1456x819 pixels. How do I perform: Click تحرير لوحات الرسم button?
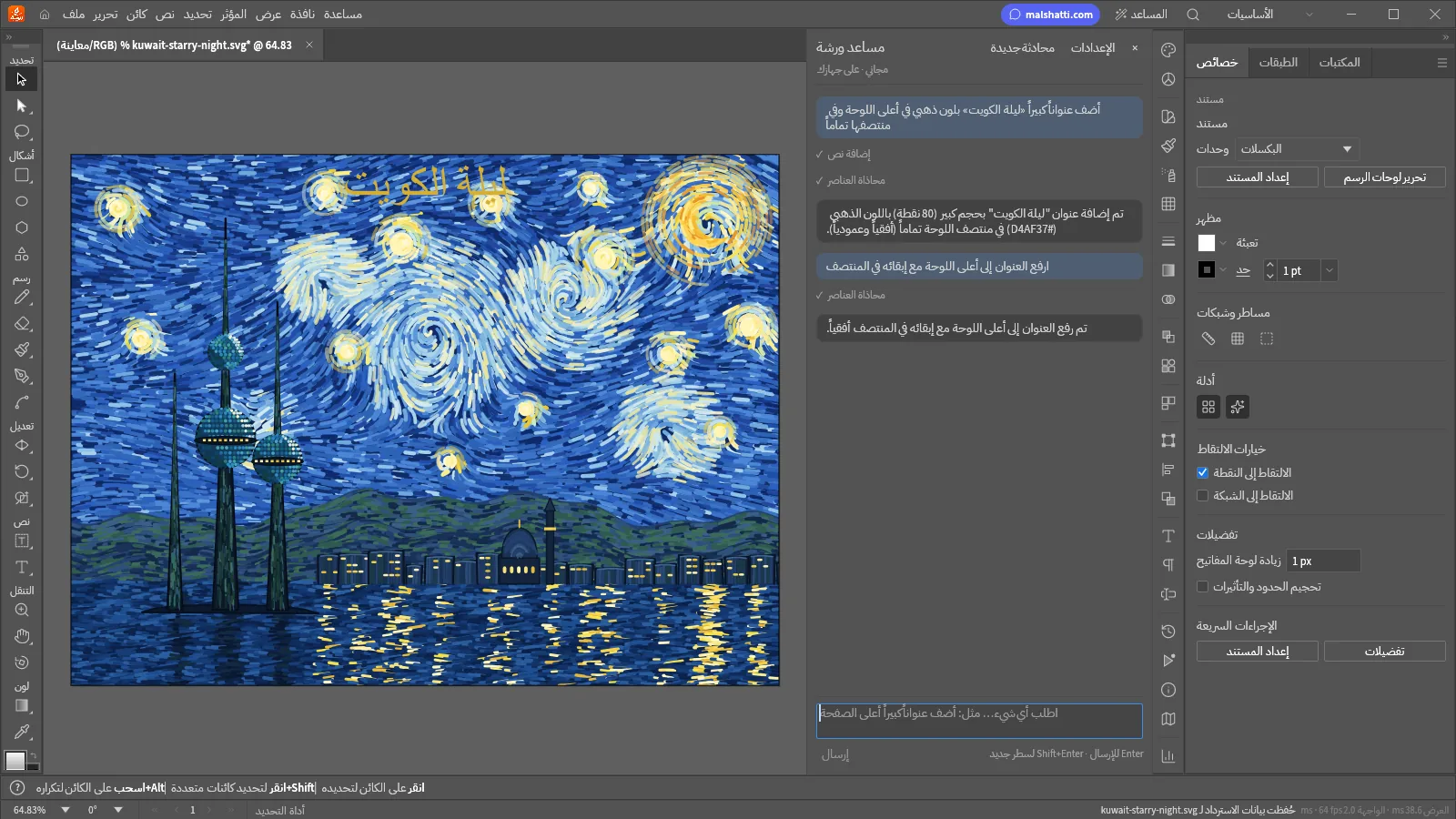1385,177
